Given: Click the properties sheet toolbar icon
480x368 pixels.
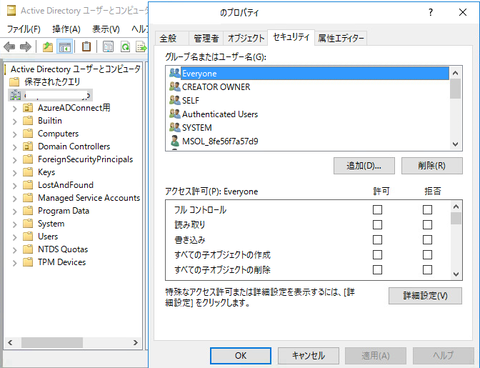Looking at the screenshot, I should coord(108,47).
